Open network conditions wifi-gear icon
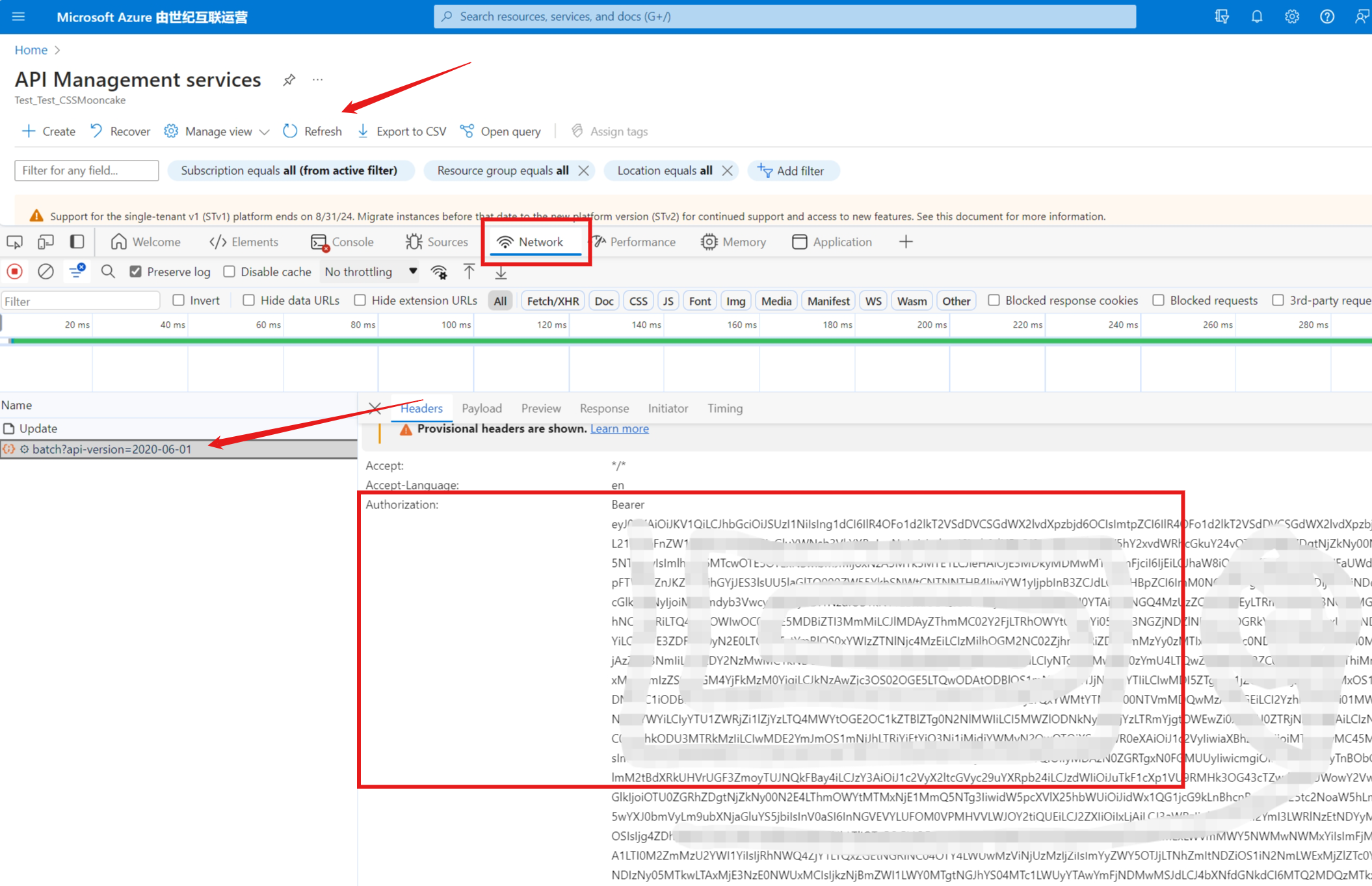 [x=440, y=272]
